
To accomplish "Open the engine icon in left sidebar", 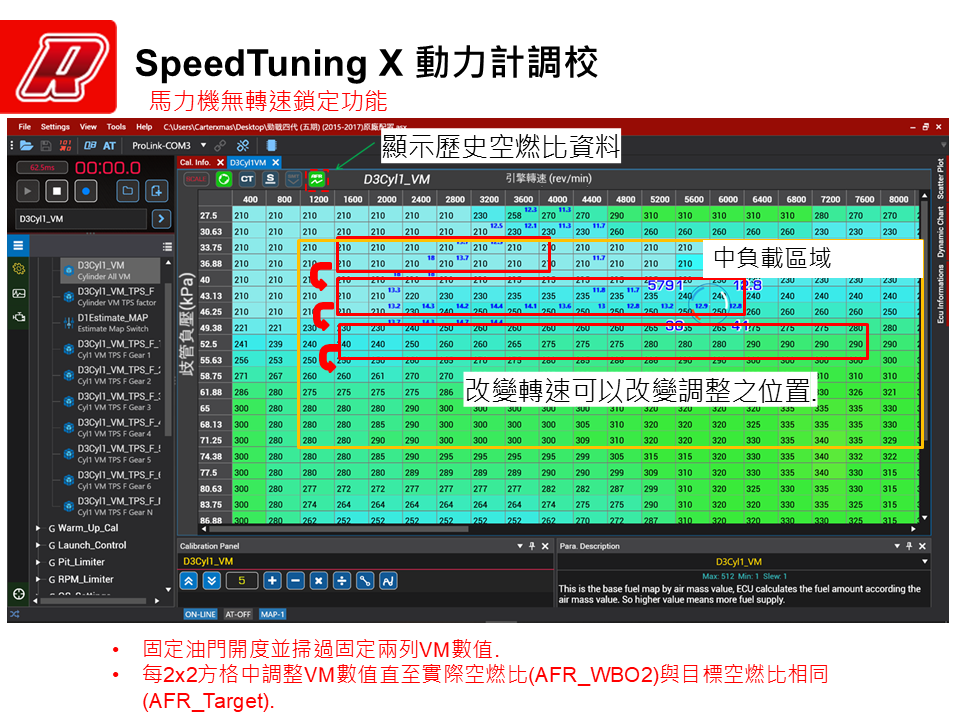I will tap(19, 317).
